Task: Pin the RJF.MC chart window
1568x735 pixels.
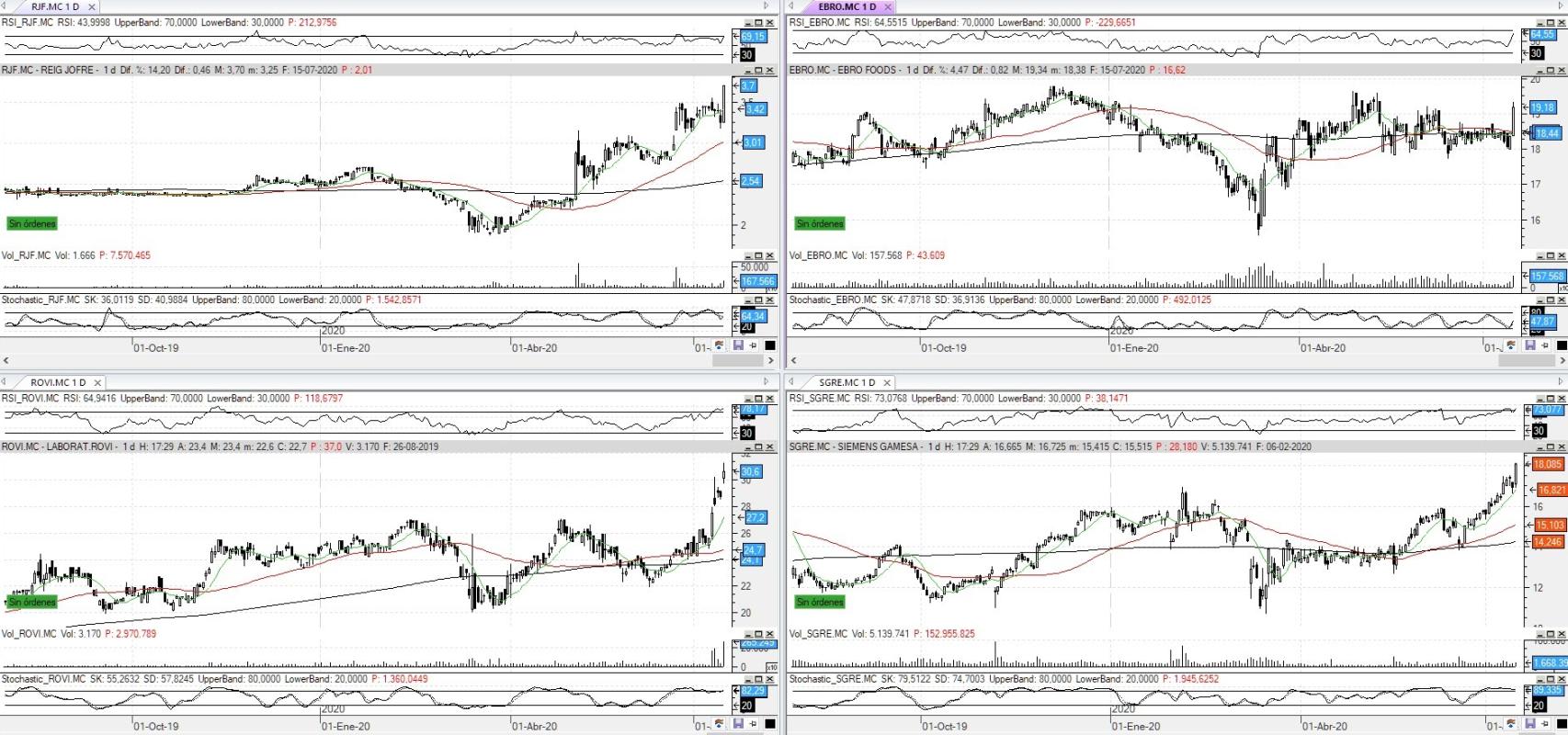Action: coord(753,345)
